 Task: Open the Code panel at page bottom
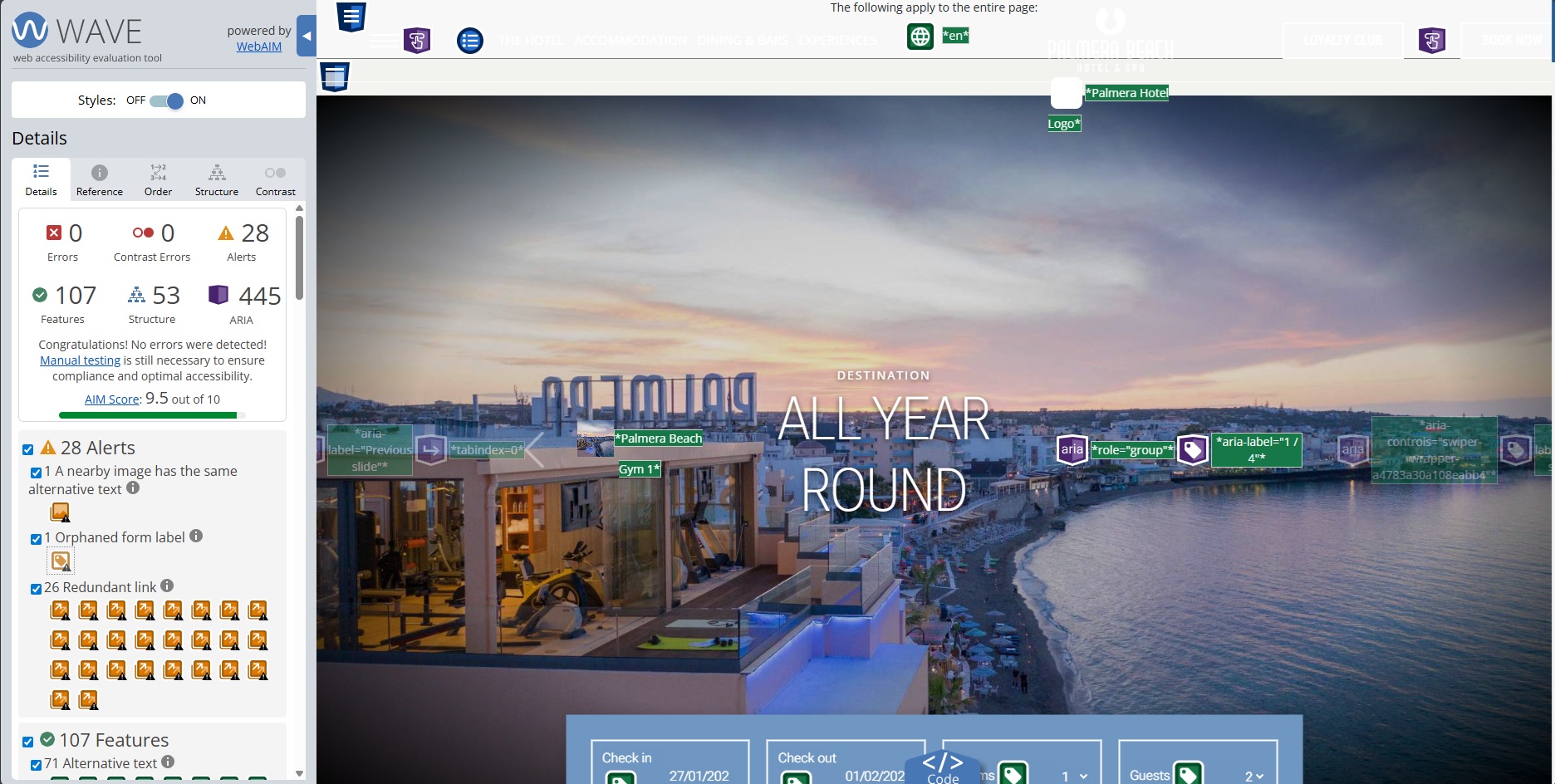(942, 768)
